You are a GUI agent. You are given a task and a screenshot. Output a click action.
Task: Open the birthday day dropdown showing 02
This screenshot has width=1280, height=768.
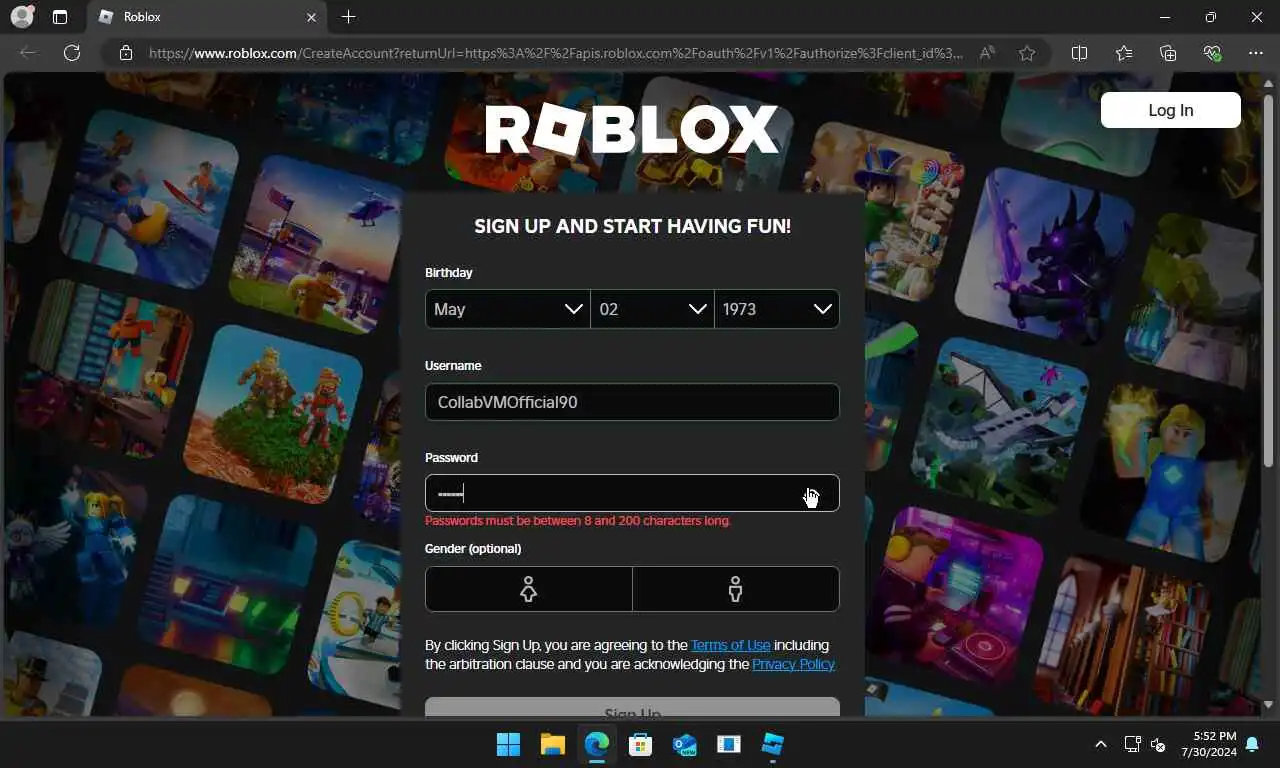coord(652,309)
